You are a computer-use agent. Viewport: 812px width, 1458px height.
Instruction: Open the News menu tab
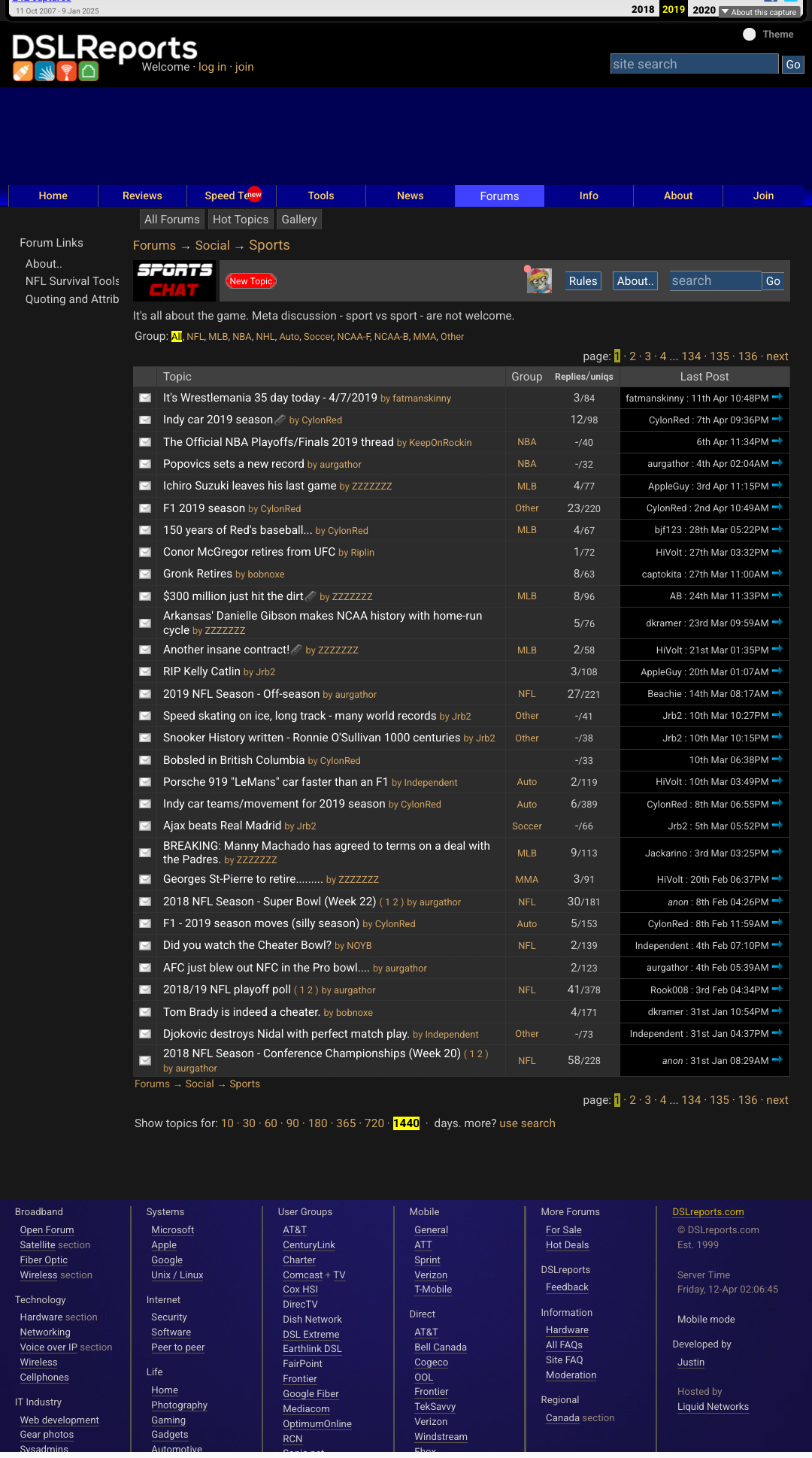(x=411, y=196)
